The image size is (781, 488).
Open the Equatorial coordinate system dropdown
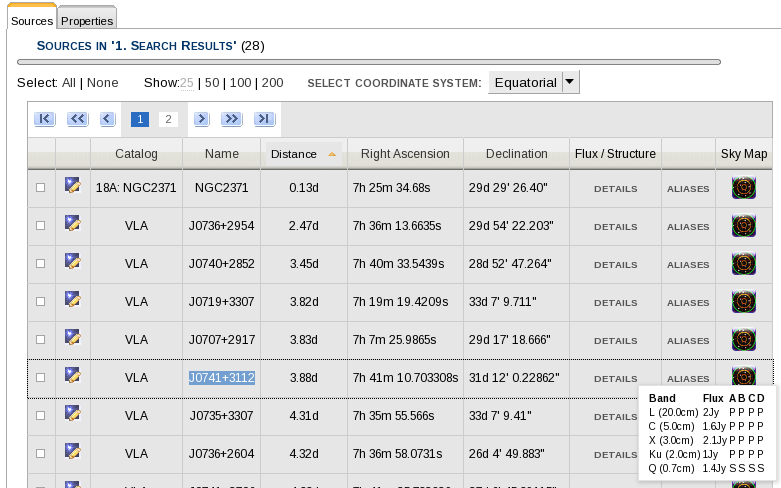533,82
